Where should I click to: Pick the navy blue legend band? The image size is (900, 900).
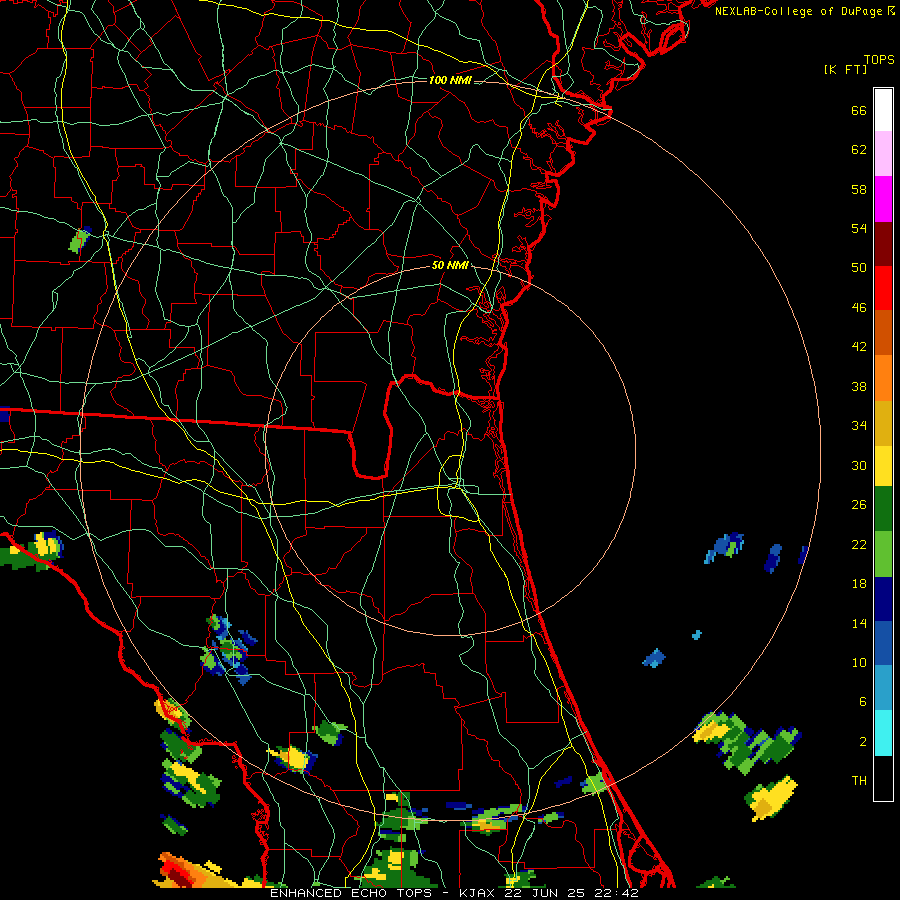point(883,599)
